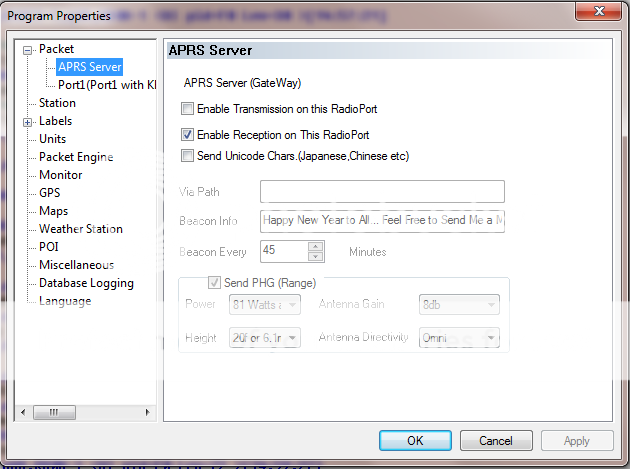Open the Port1 tree entry
Image resolution: width=630 pixels, height=469 pixels.
point(106,85)
